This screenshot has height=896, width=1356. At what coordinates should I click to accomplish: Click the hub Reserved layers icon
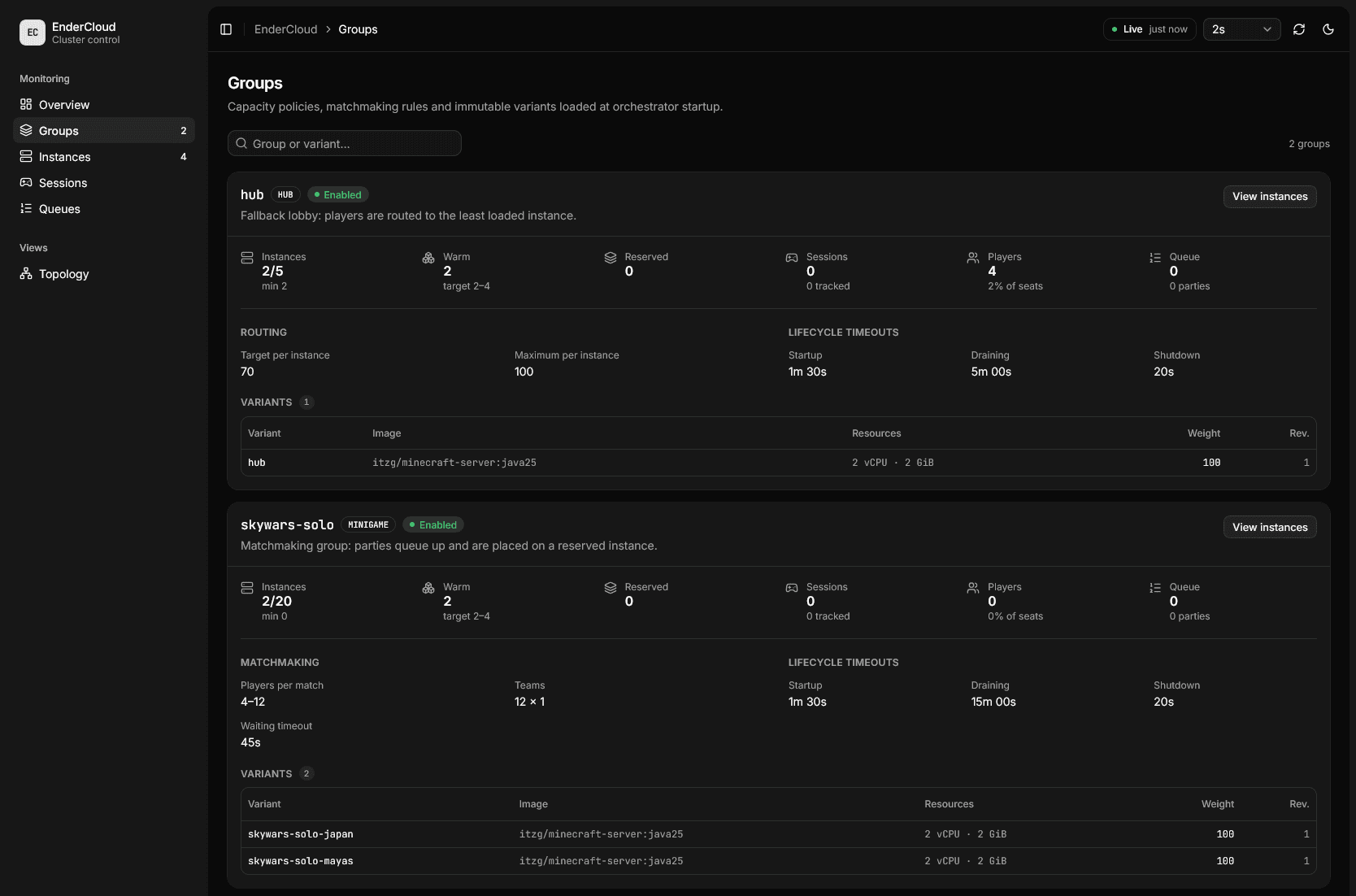pyautogui.click(x=611, y=258)
